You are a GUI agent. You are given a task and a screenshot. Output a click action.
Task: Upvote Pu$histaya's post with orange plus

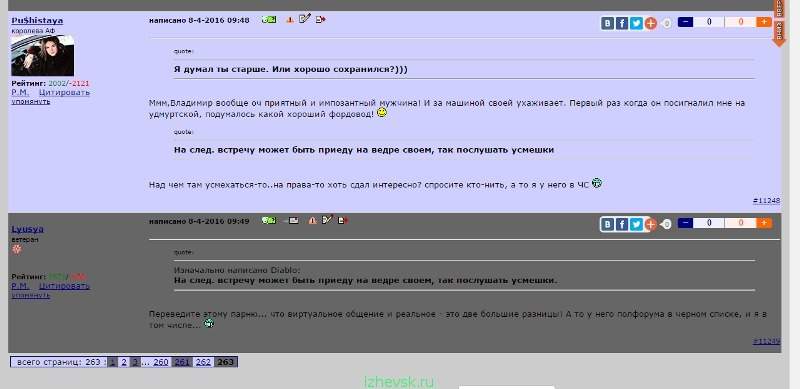point(764,22)
